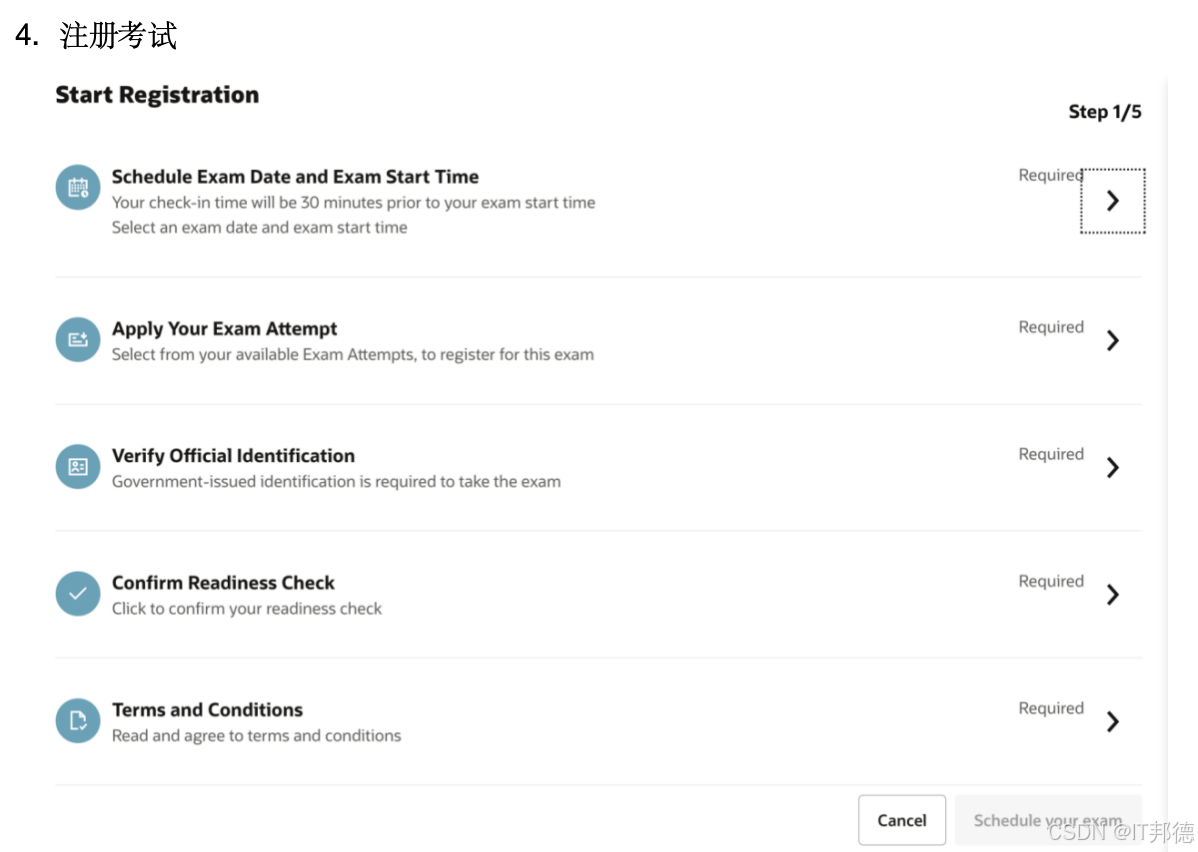Expand the Apply Your Exam Attempt chevron
The height and width of the screenshot is (852, 1198).
tap(1112, 340)
